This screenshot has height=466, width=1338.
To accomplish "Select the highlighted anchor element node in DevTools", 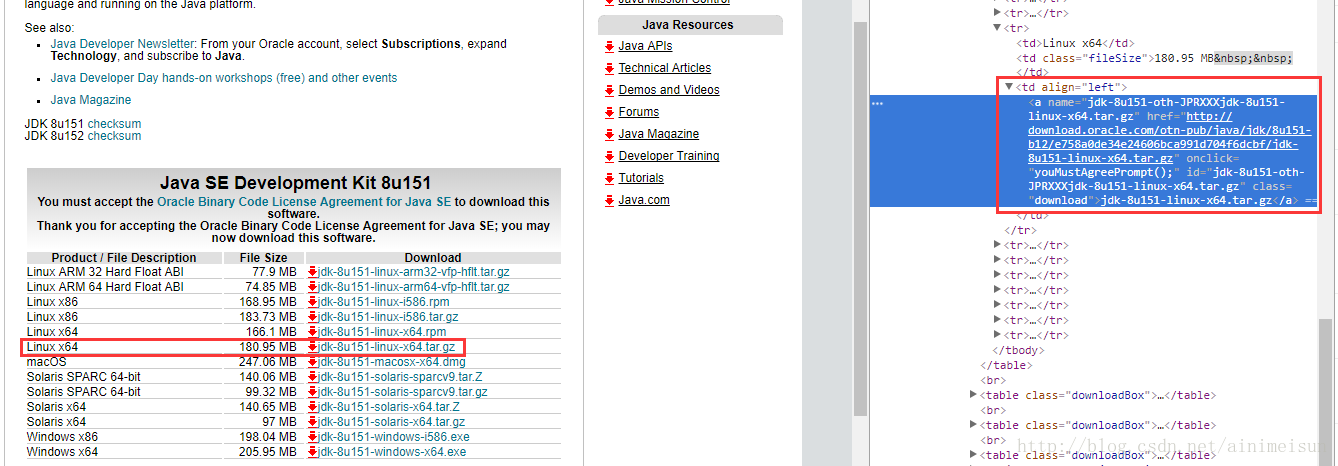I will pos(1095,151).
